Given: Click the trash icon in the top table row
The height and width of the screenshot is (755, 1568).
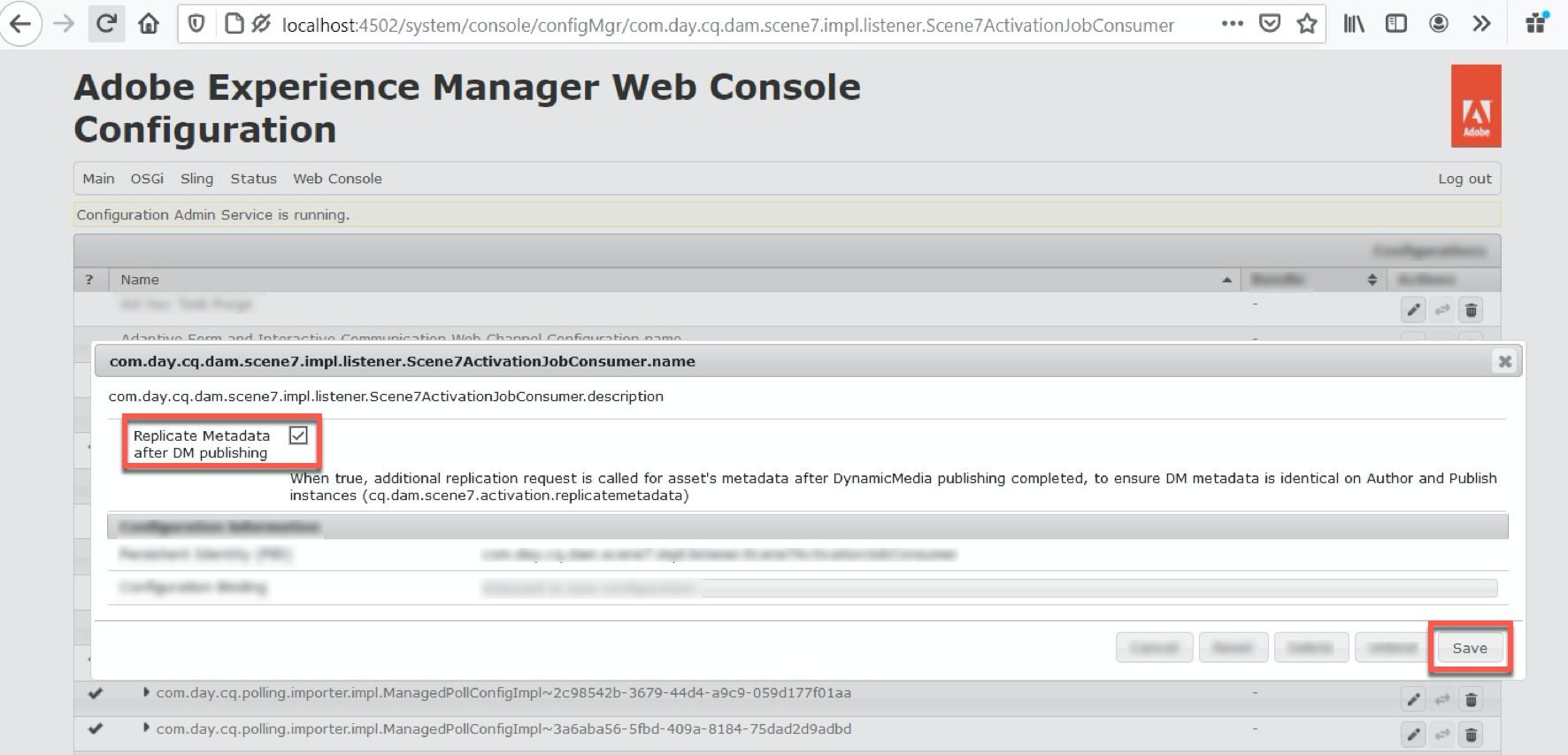Looking at the screenshot, I should pyautogui.click(x=1471, y=310).
